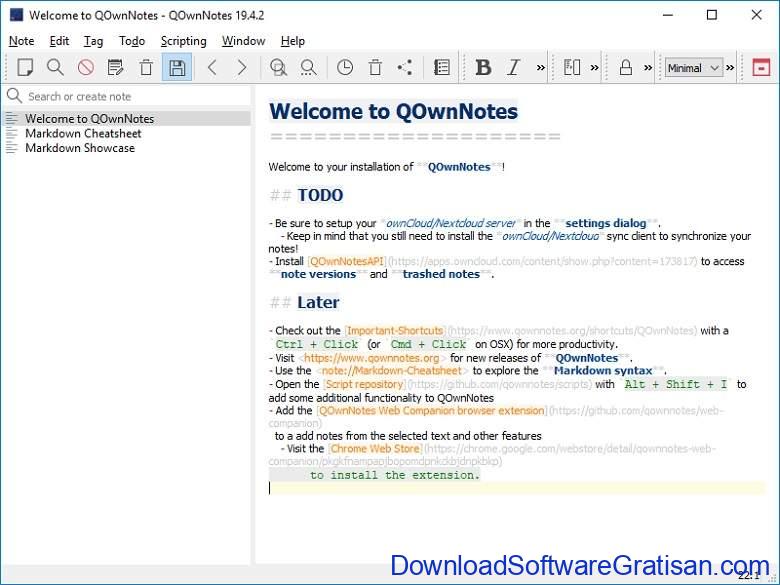Go forward with right arrow icon

[x=242, y=67]
